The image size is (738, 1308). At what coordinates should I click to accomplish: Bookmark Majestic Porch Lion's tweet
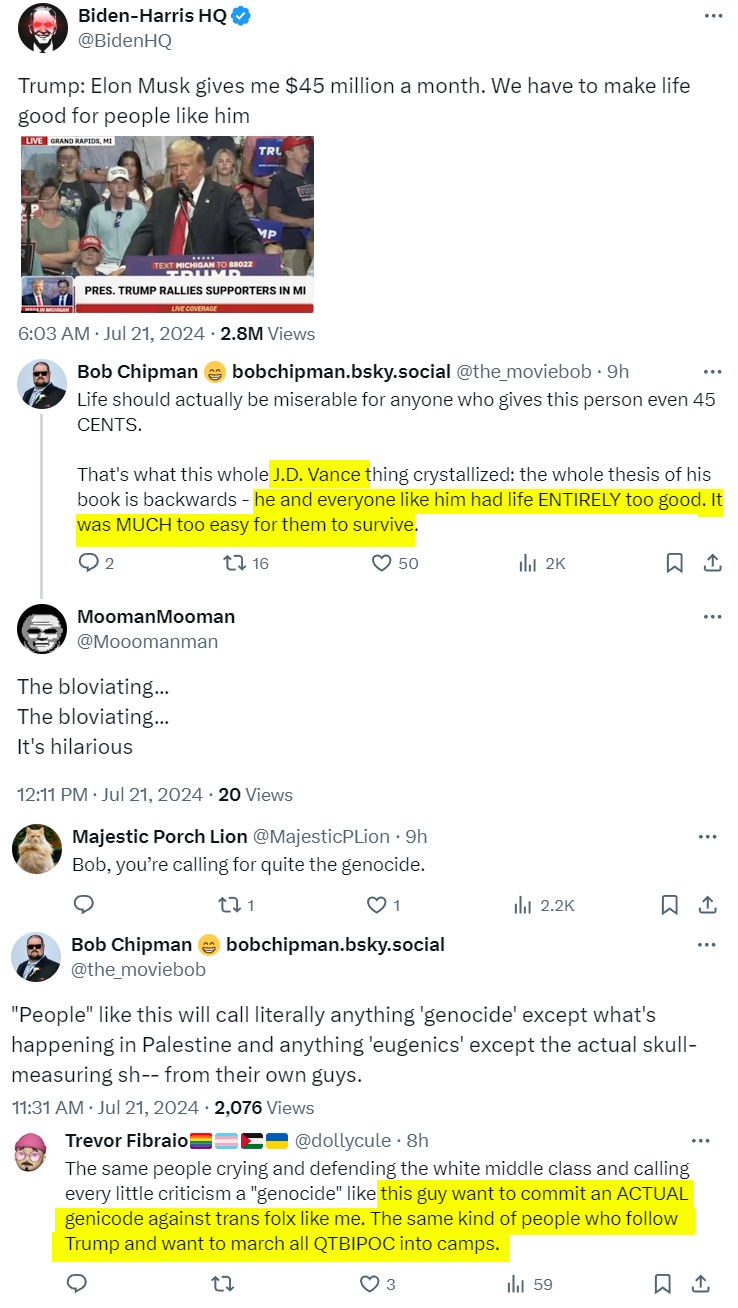click(670, 905)
